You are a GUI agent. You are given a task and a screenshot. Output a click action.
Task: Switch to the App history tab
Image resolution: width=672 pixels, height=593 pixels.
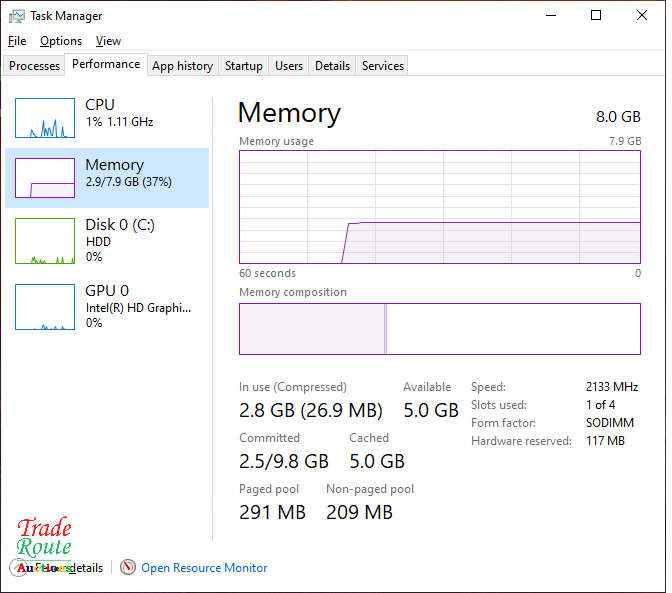click(x=182, y=66)
